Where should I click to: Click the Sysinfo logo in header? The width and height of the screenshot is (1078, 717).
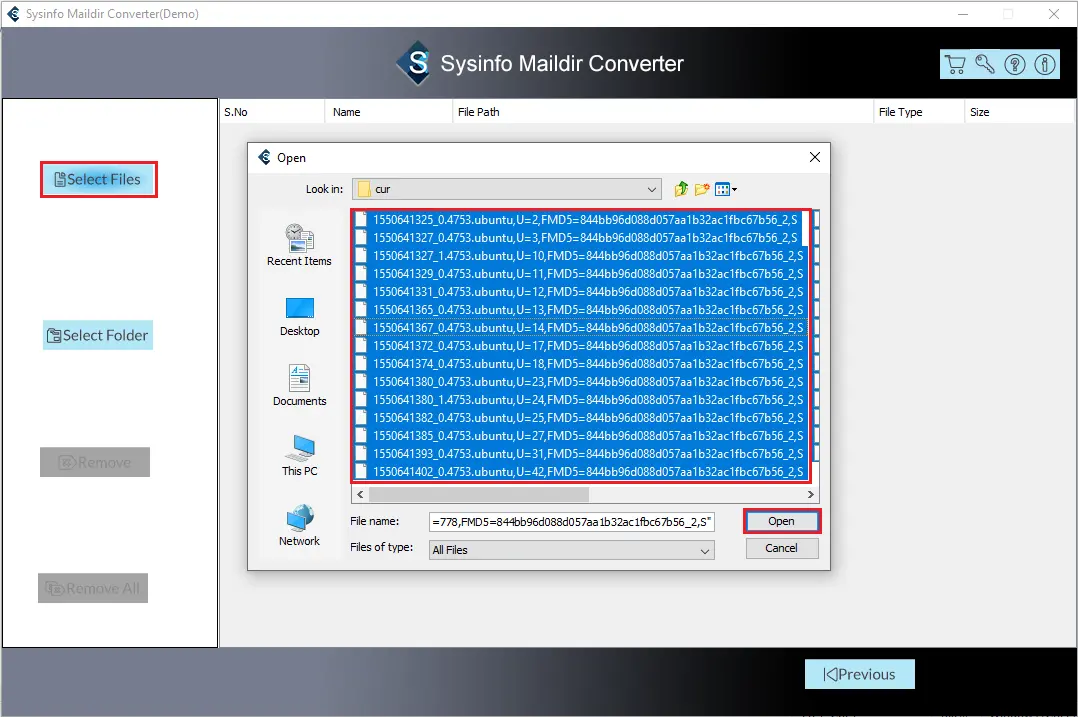click(415, 63)
